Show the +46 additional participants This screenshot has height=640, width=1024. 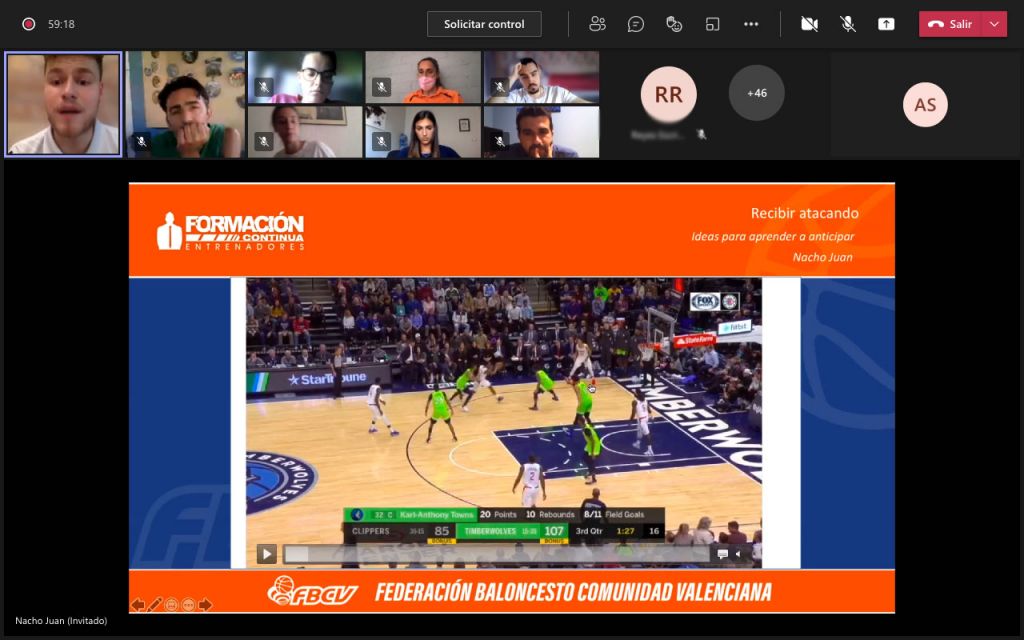click(x=756, y=93)
